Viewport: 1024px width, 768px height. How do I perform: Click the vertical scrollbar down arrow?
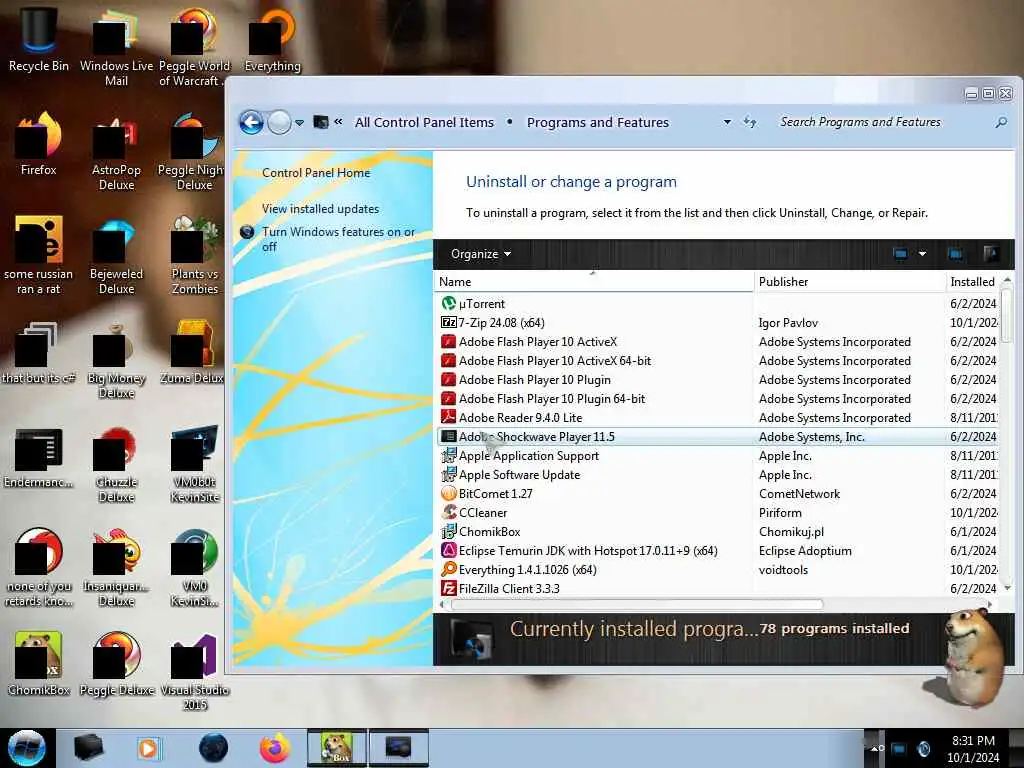1008,588
